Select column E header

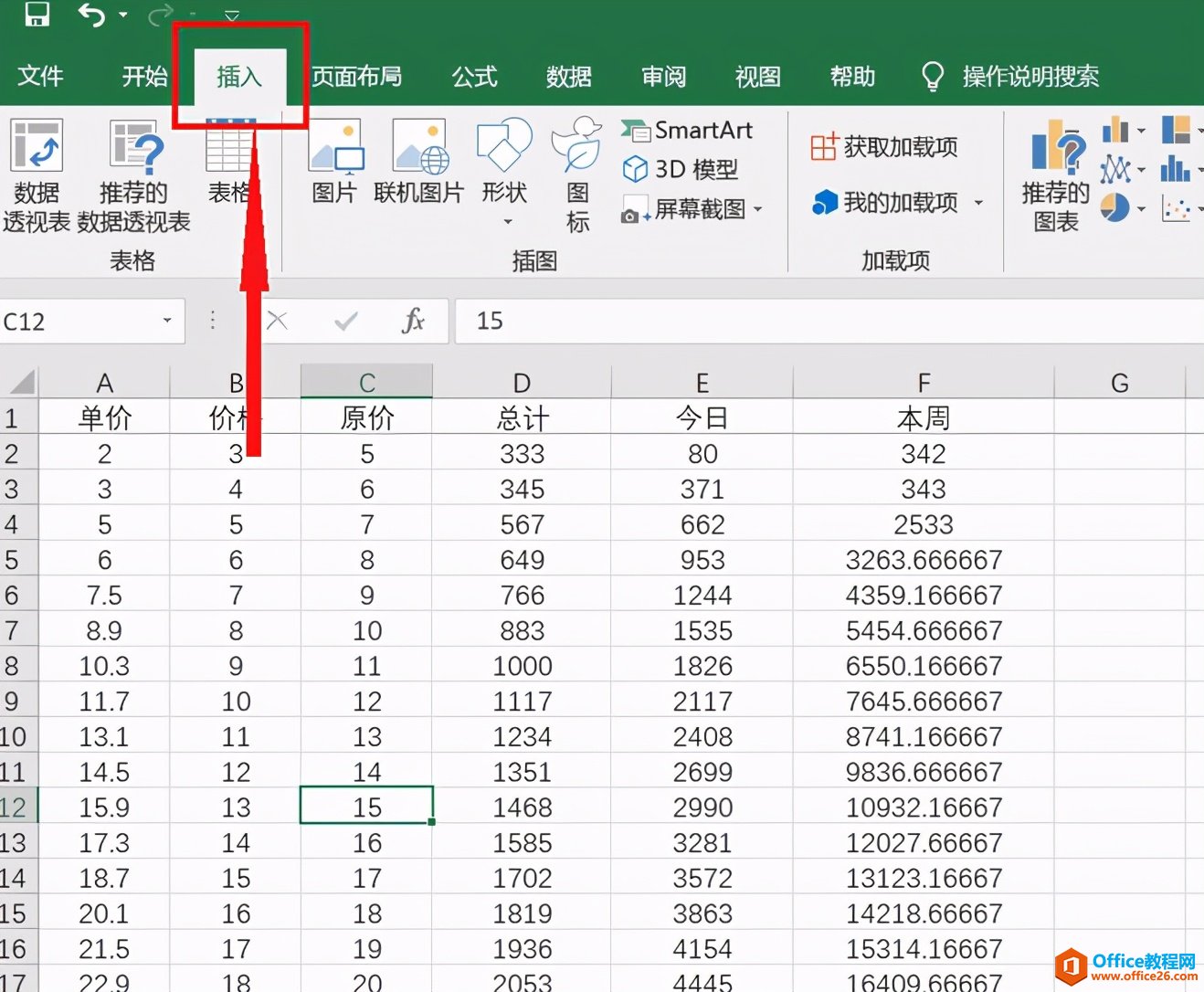702,382
